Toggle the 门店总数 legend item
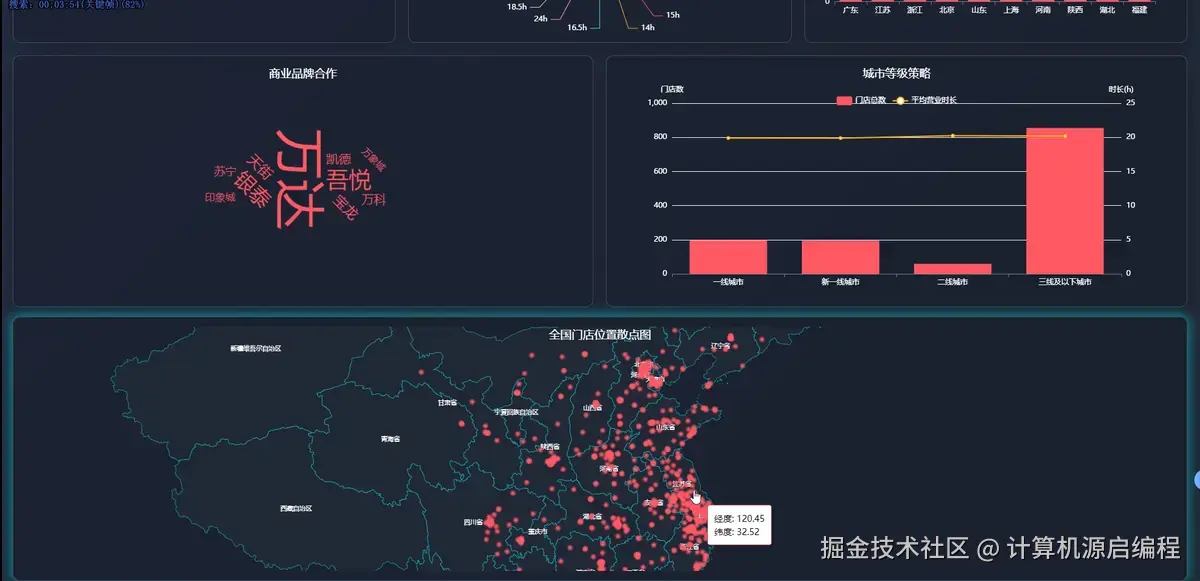 coord(861,100)
